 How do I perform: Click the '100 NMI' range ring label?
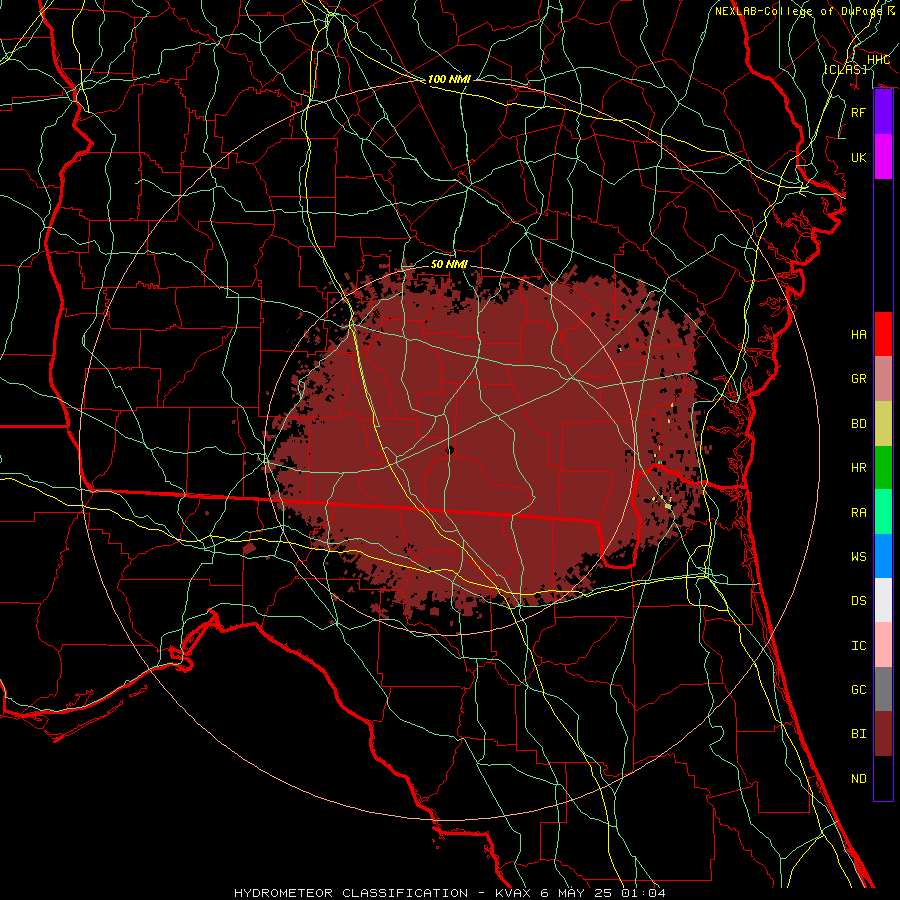pos(449,79)
